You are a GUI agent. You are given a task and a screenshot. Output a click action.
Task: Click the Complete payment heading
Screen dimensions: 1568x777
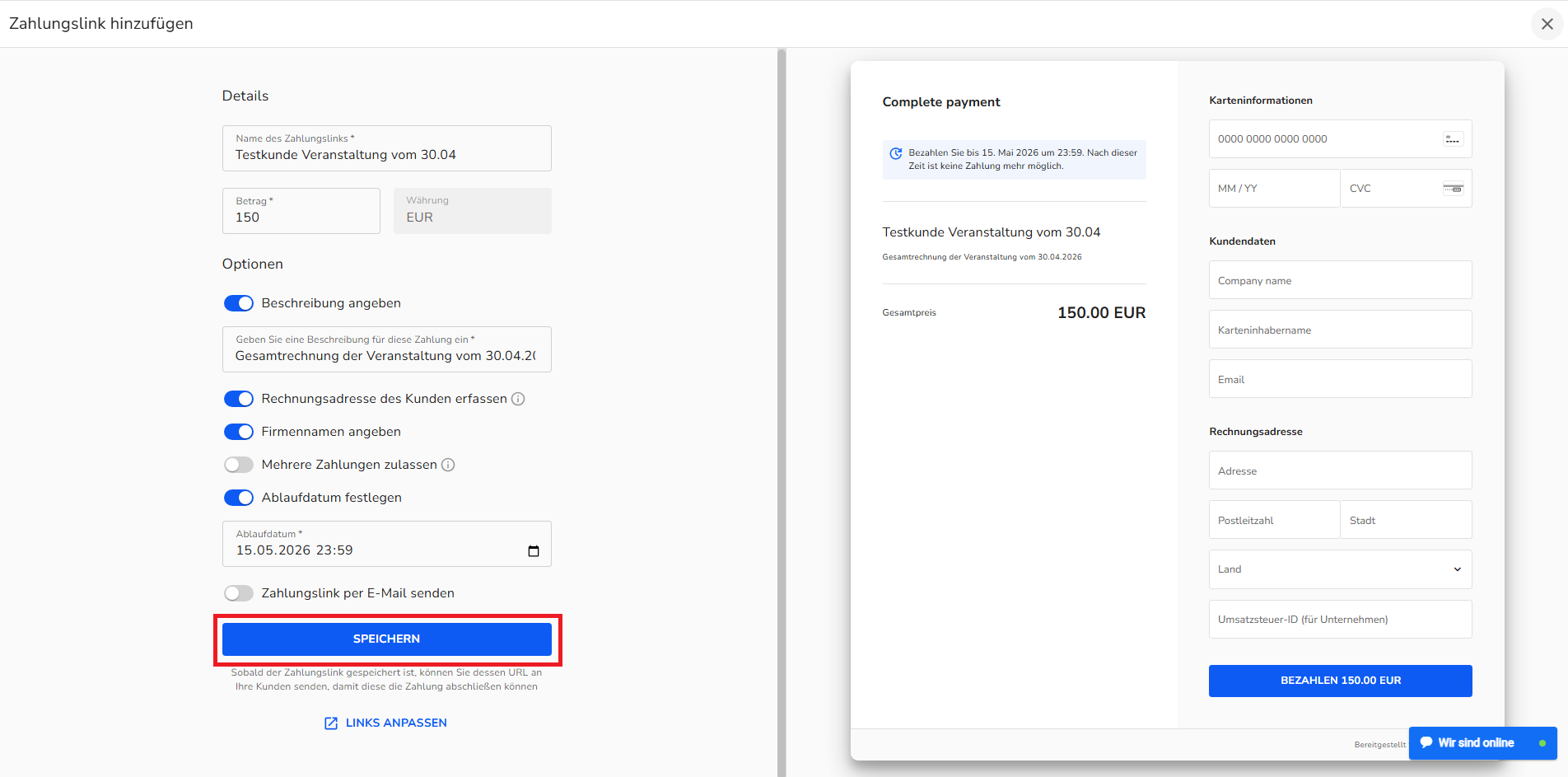click(x=941, y=102)
